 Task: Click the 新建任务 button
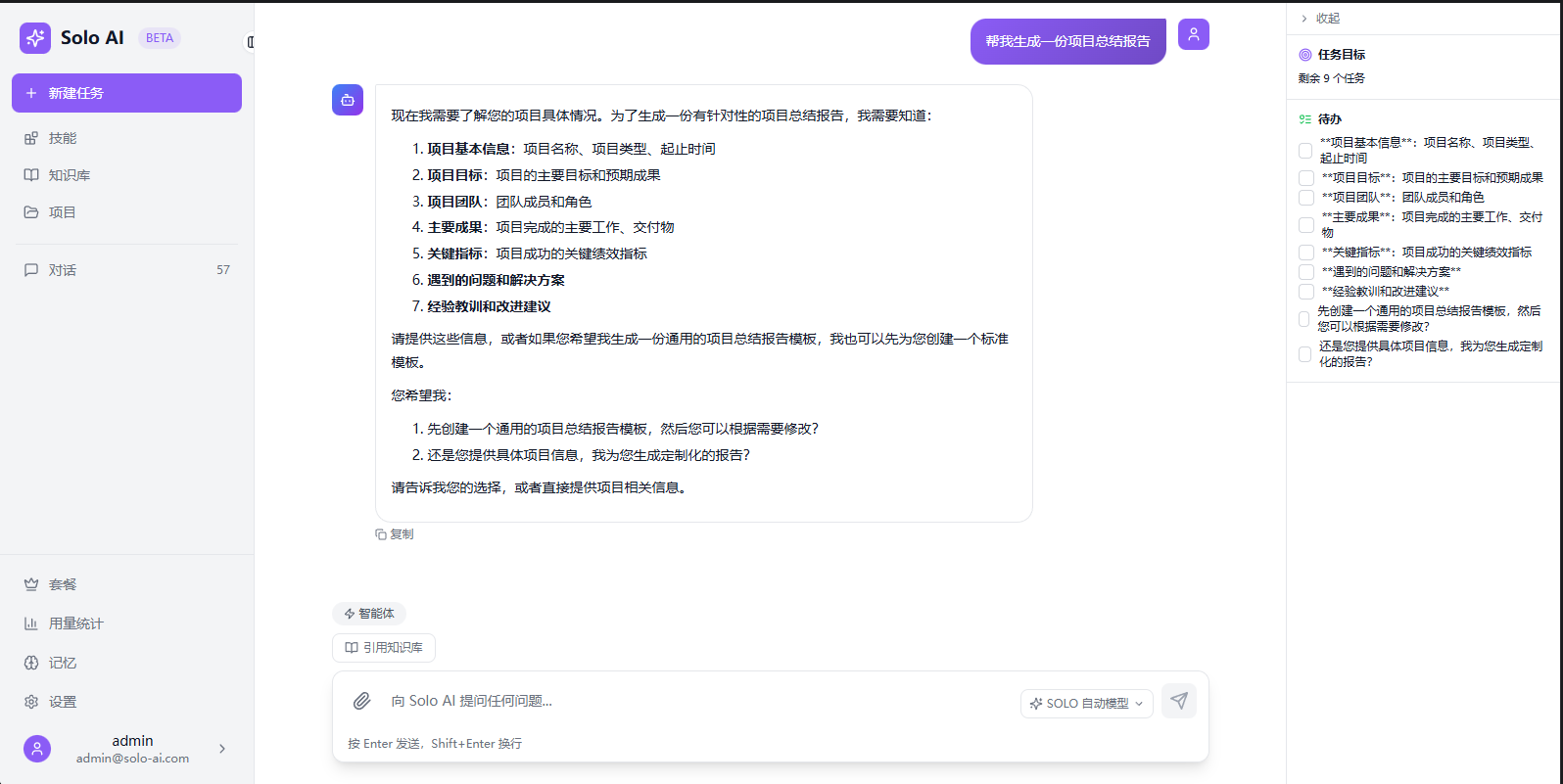[126, 93]
